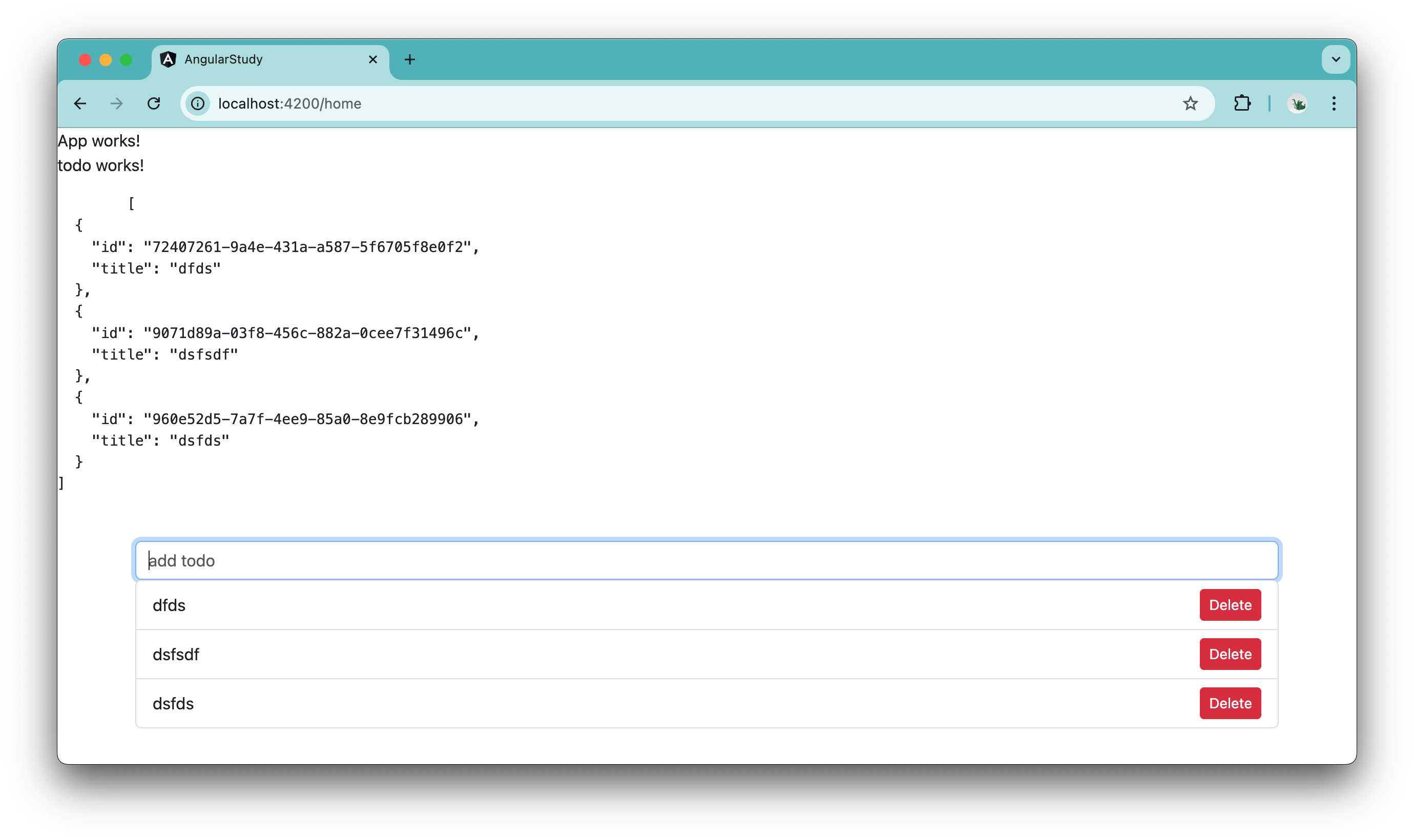Image resolution: width=1414 pixels, height=840 pixels.
Task: Click the browser profile avatar icon
Action: point(1297,103)
